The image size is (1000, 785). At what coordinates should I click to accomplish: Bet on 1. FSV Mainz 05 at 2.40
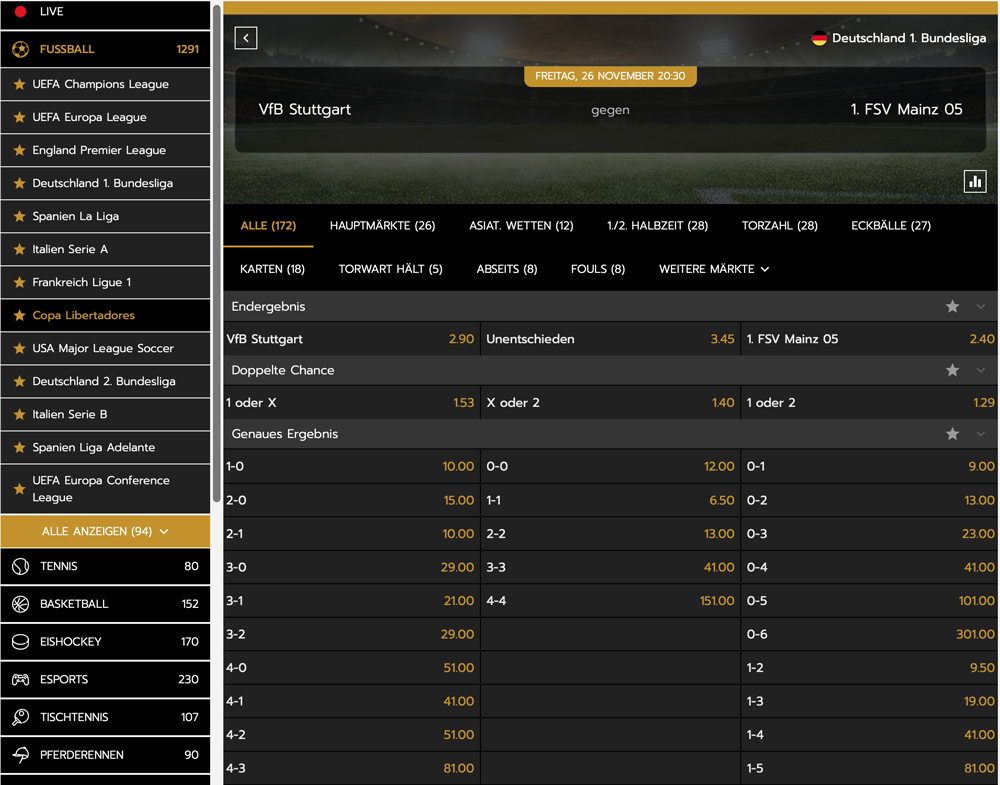coord(870,339)
